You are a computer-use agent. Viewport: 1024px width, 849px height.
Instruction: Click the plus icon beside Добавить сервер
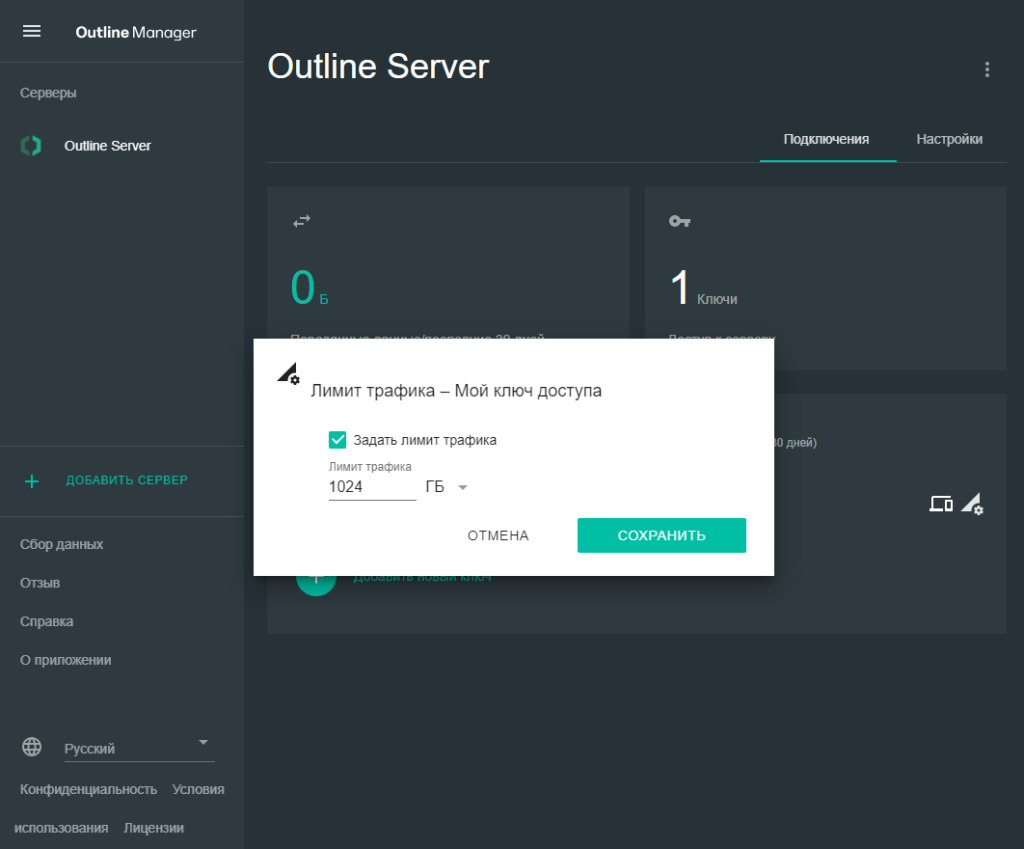(x=32, y=481)
